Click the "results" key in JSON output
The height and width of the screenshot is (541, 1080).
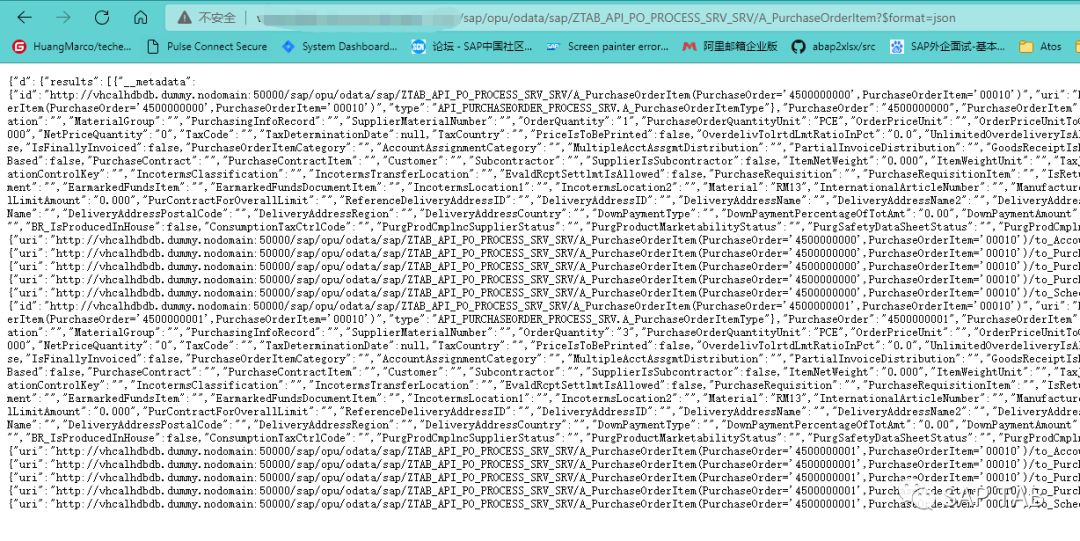[70, 82]
